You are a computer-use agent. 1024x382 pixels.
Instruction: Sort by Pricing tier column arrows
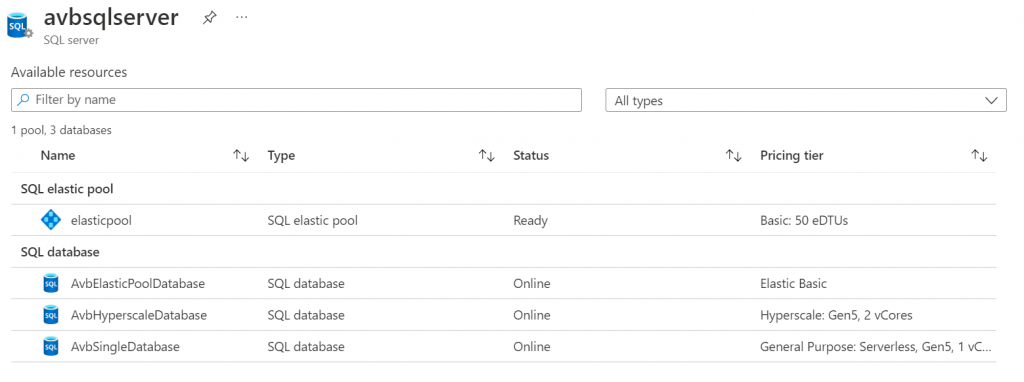pos(979,155)
